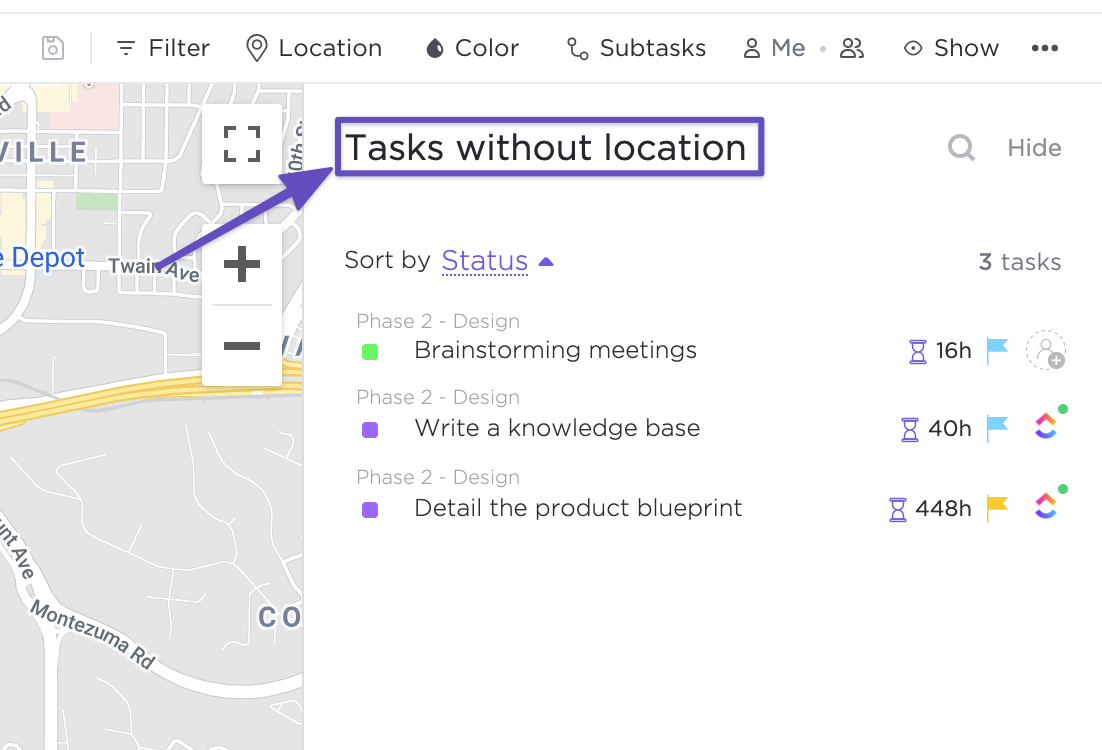
Task: Toggle the Me mode filter
Action: pyautogui.click(x=774, y=48)
